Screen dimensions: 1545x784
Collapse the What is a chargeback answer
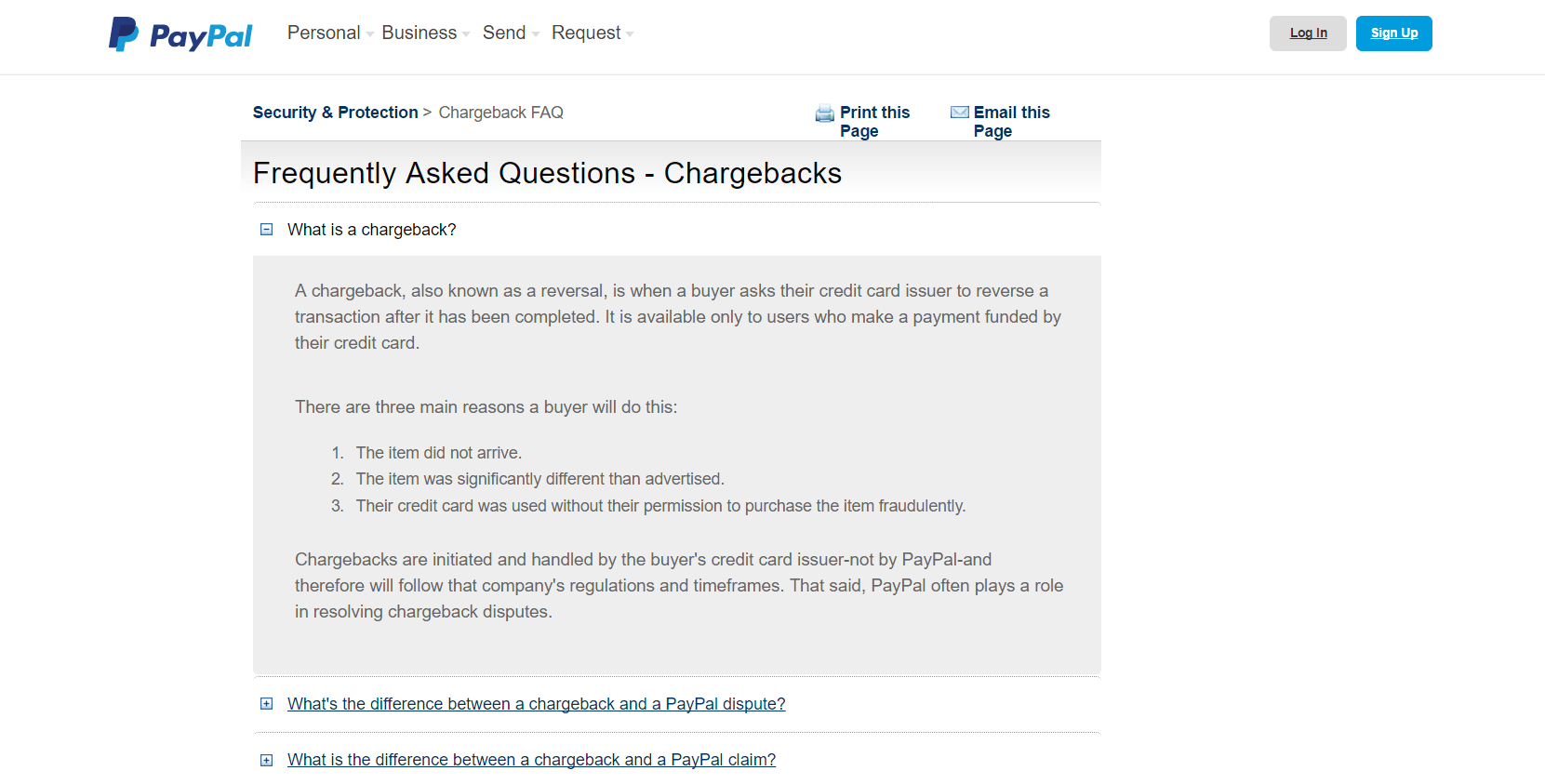[372, 229]
